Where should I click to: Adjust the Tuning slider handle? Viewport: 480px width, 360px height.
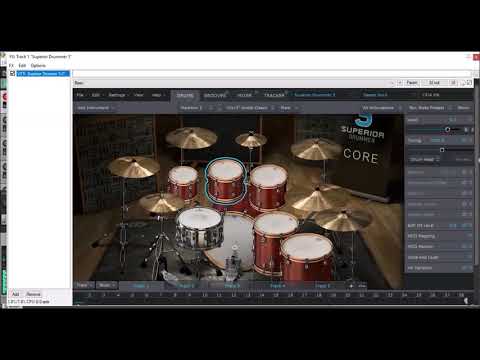(442, 150)
